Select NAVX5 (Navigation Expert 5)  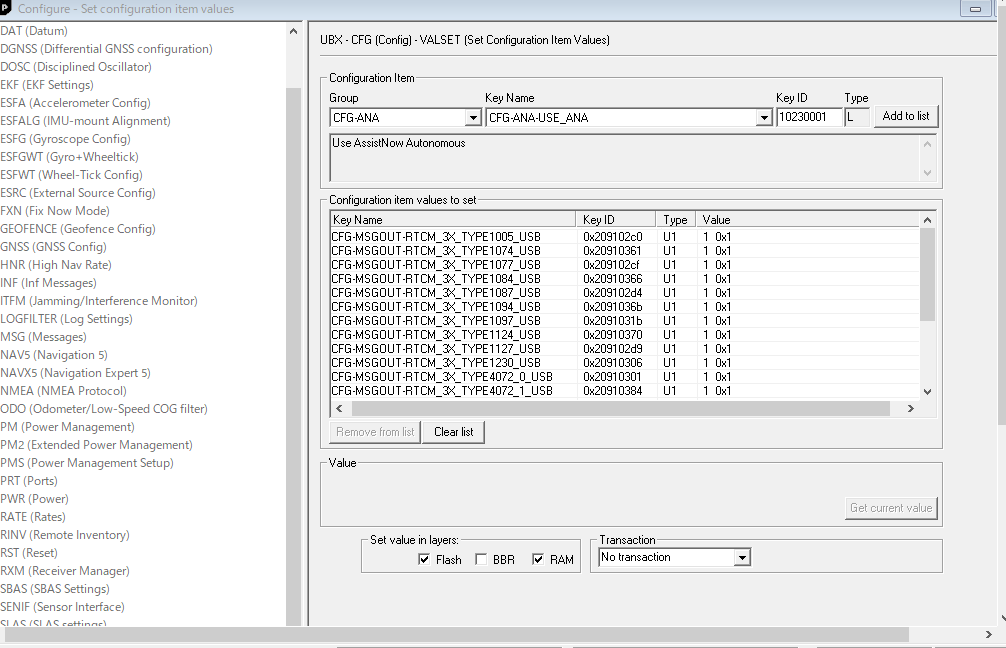tap(75, 373)
